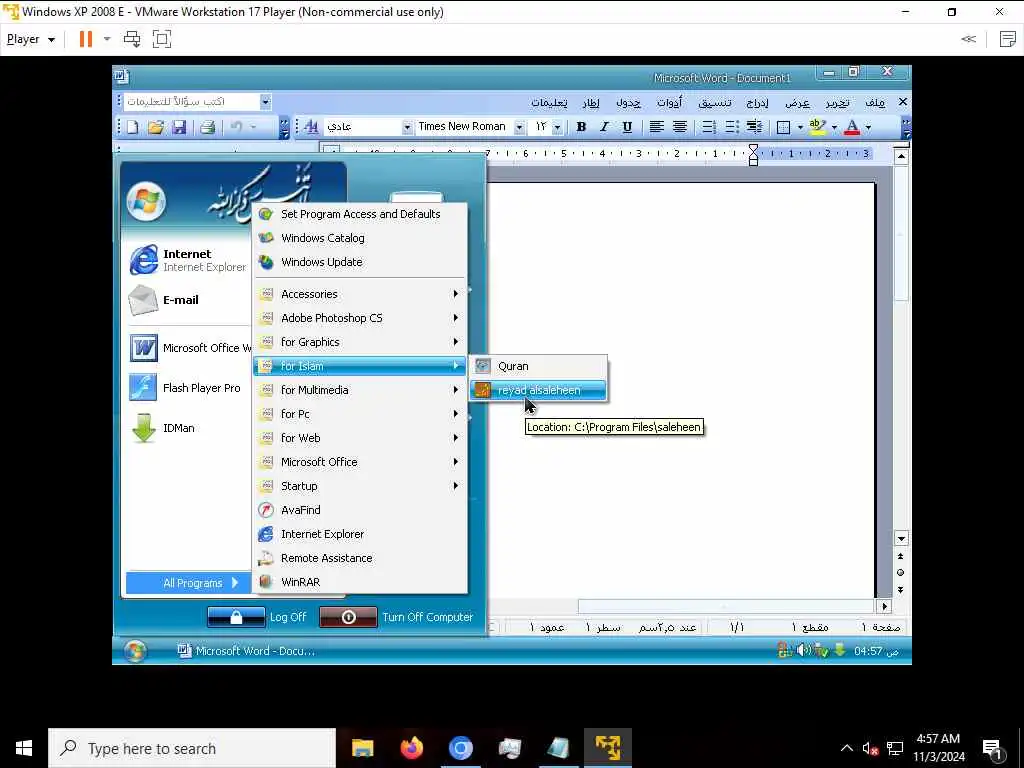Viewport: 1024px width, 768px height.
Task: Open the إدراج (Insert) menu
Action: click(758, 103)
